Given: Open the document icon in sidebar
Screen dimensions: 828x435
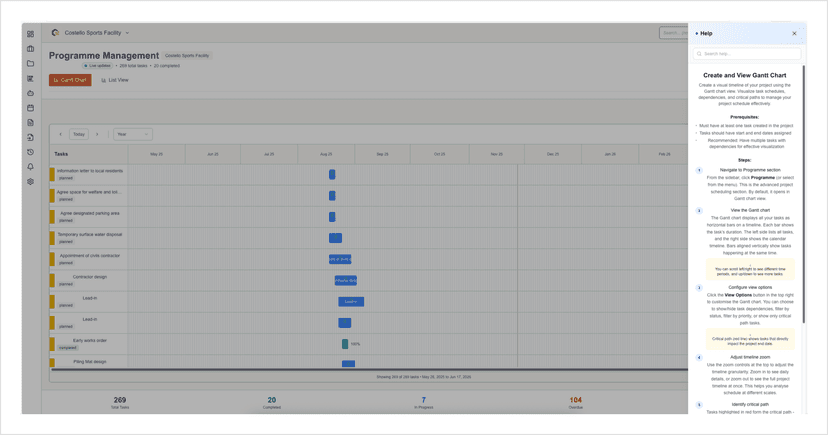Looking at the screenshot, I should 31,122.
